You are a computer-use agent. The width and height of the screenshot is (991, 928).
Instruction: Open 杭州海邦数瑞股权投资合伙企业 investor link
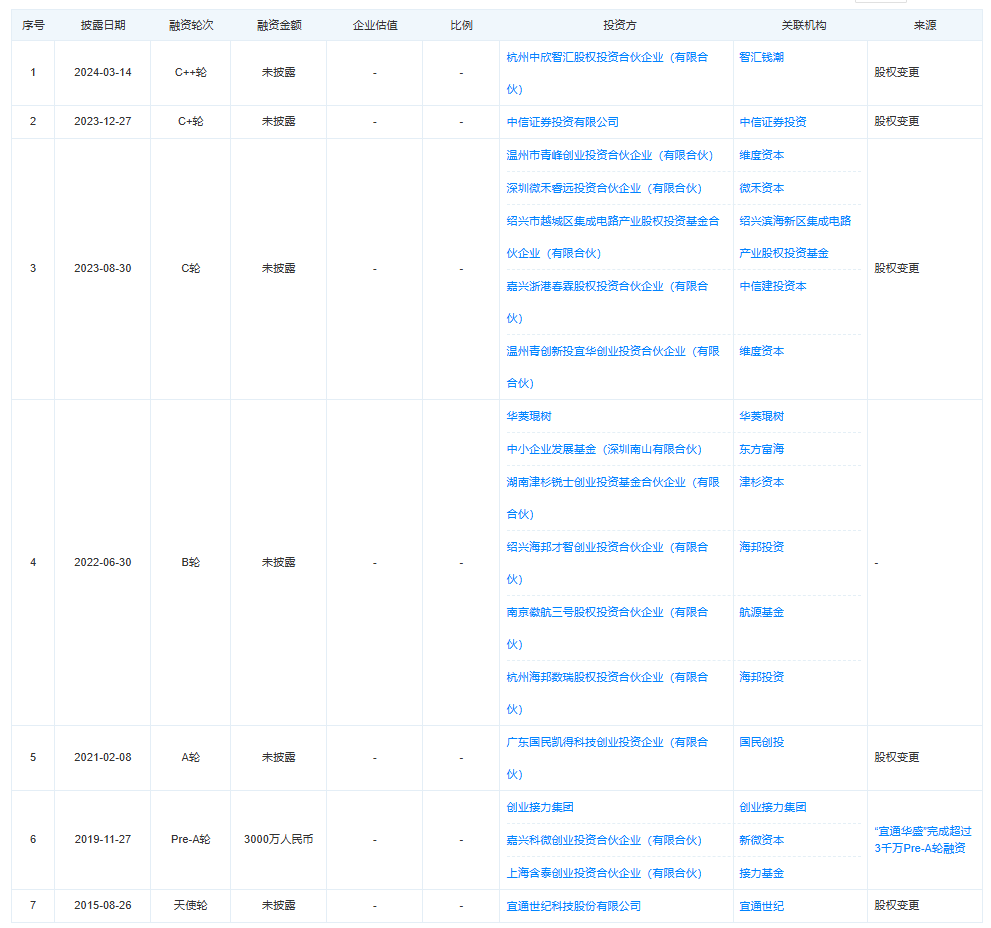click(607, 693)
